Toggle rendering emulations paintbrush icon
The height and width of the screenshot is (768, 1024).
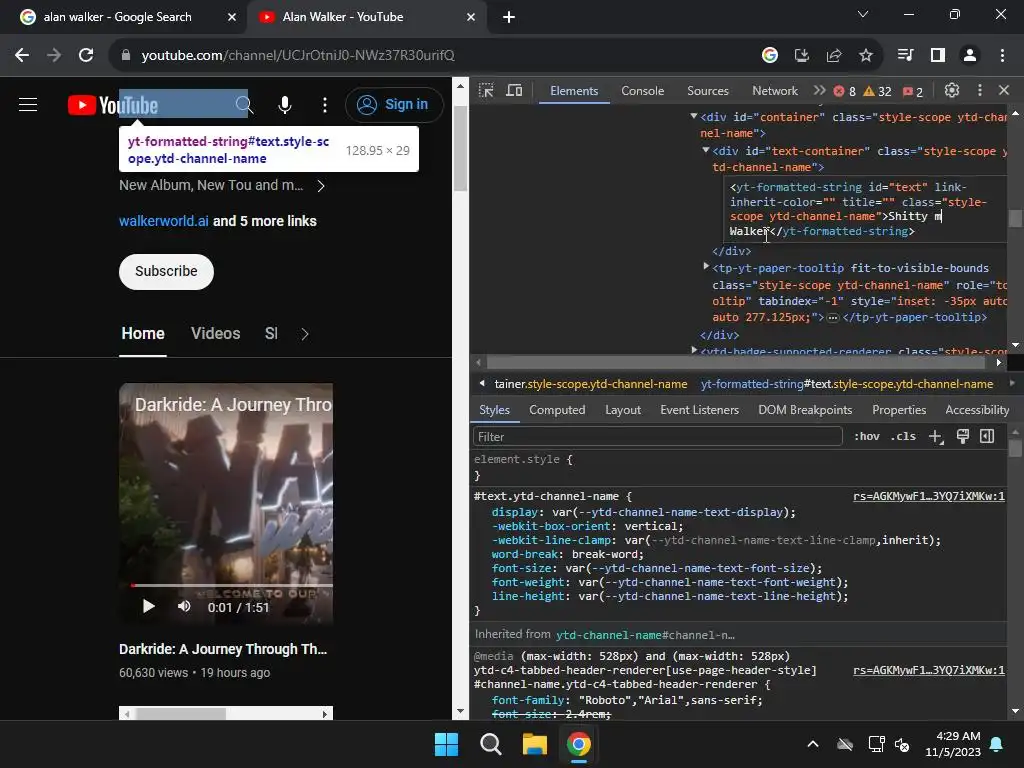tap(963, 436)
